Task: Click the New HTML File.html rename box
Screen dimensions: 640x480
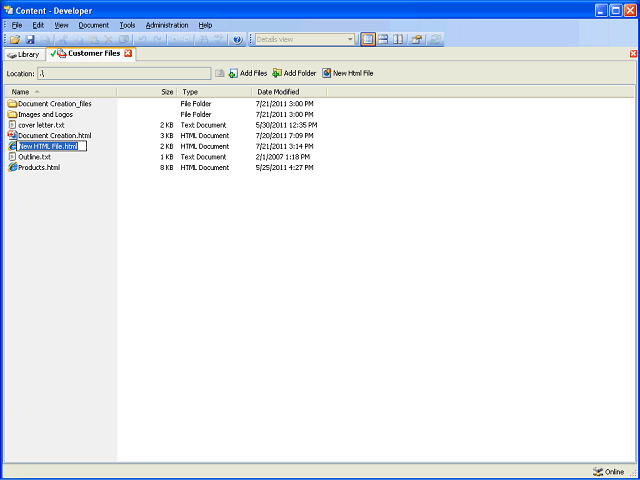Action: point(52,146)
